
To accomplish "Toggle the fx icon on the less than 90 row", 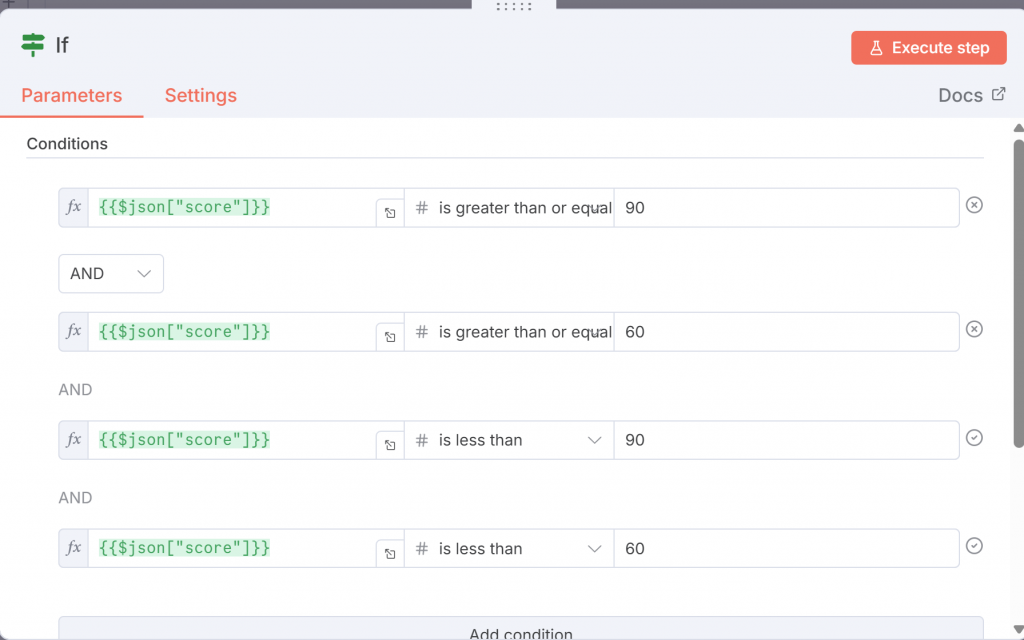I will 74,440.
